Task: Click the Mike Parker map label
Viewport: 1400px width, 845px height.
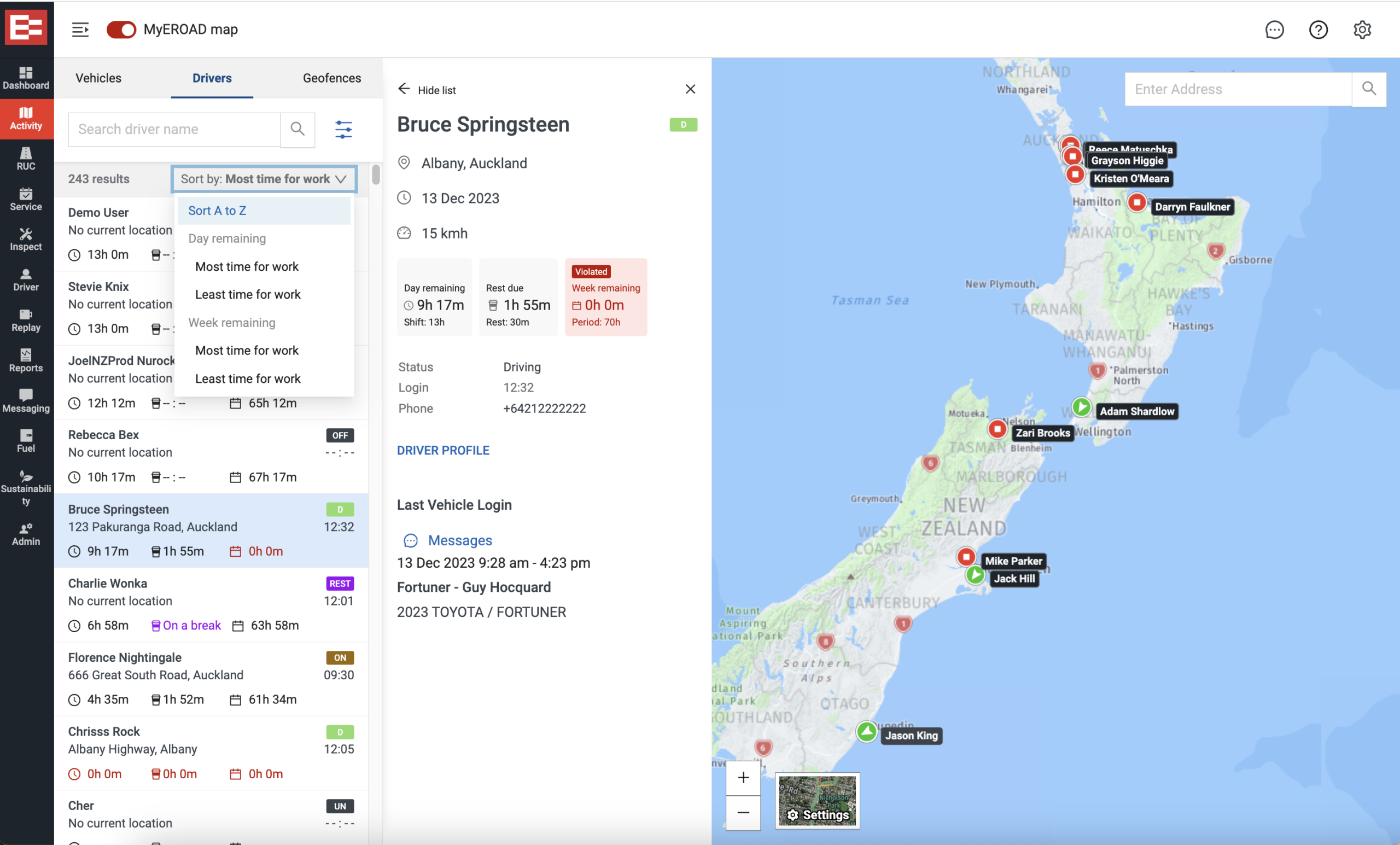Action: click(1014, 561)
